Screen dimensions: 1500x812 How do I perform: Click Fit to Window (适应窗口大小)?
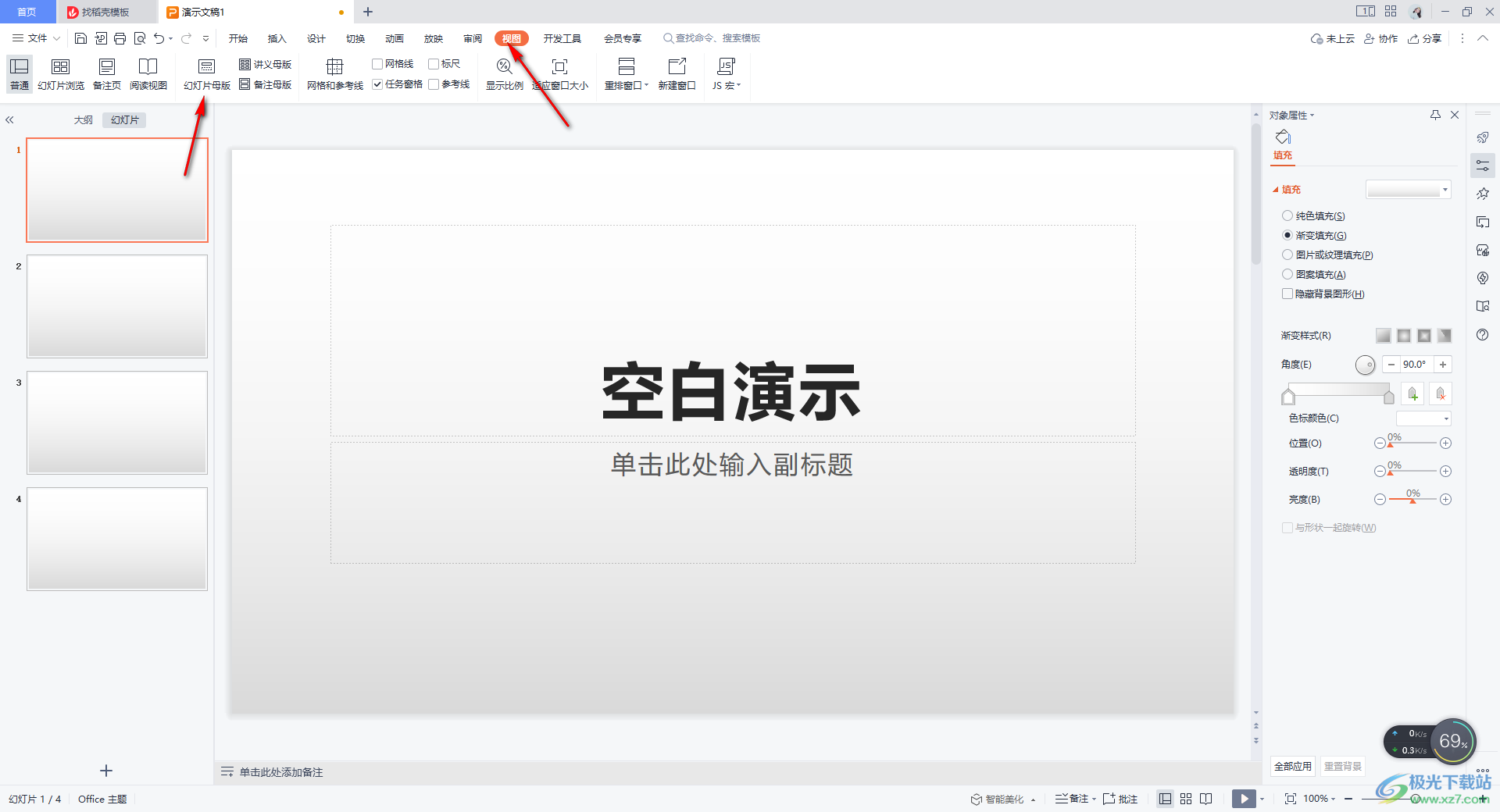[560, 74]
